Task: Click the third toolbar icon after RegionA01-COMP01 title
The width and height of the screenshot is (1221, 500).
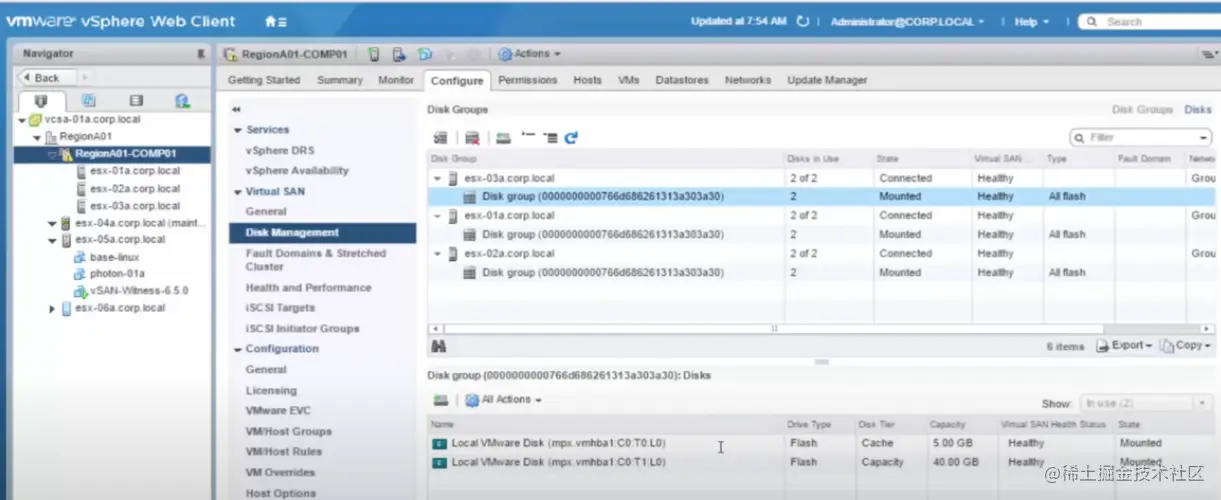Action: click(425, 54)
